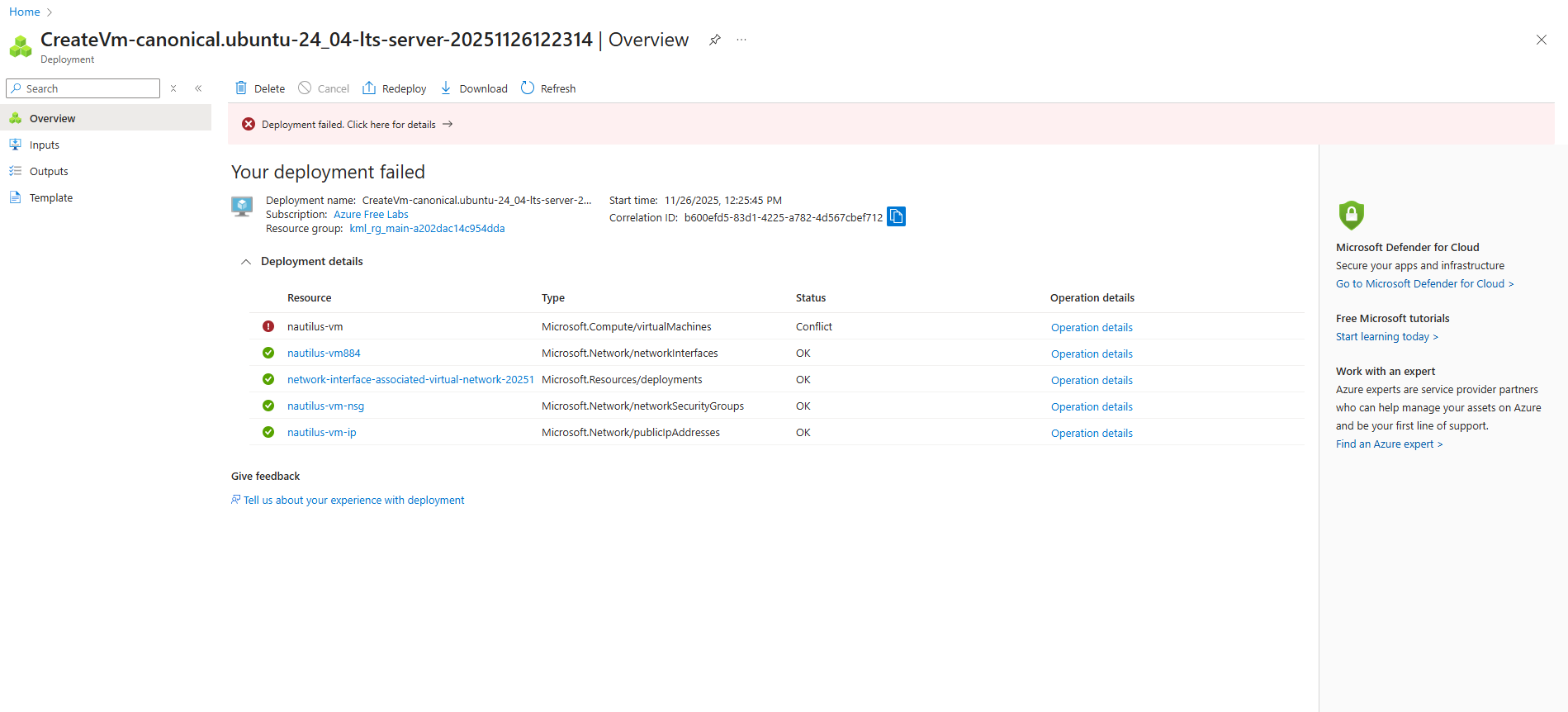Click the start time value 11/26/2025, 12:25:45 PM
The image size is (1568, 712).
(x=723, y=201)
